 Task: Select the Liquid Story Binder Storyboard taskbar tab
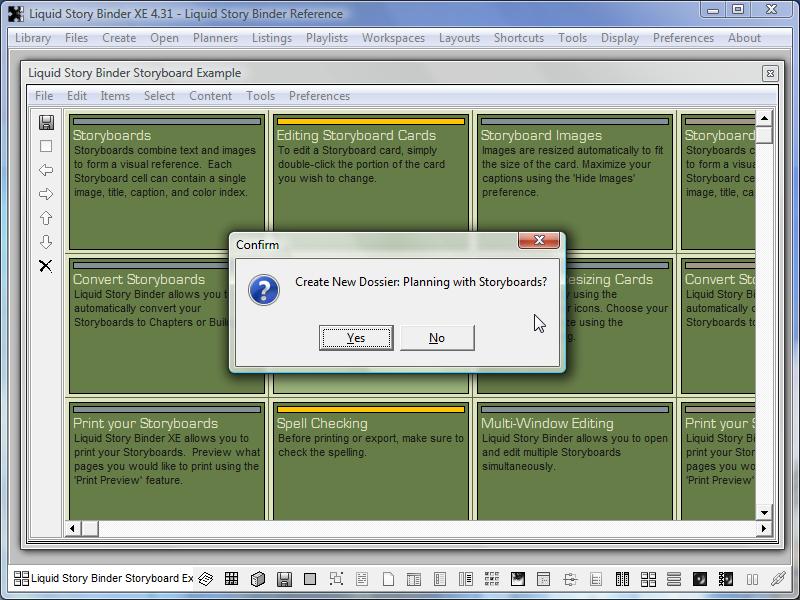(104, 578)
